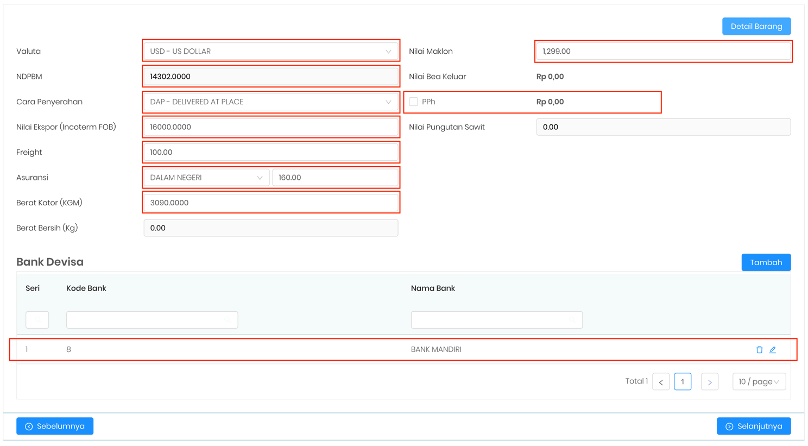Viewport: 808px width, 446px height.
Task: Click the Detail Barang button
Action: point(756,27)
